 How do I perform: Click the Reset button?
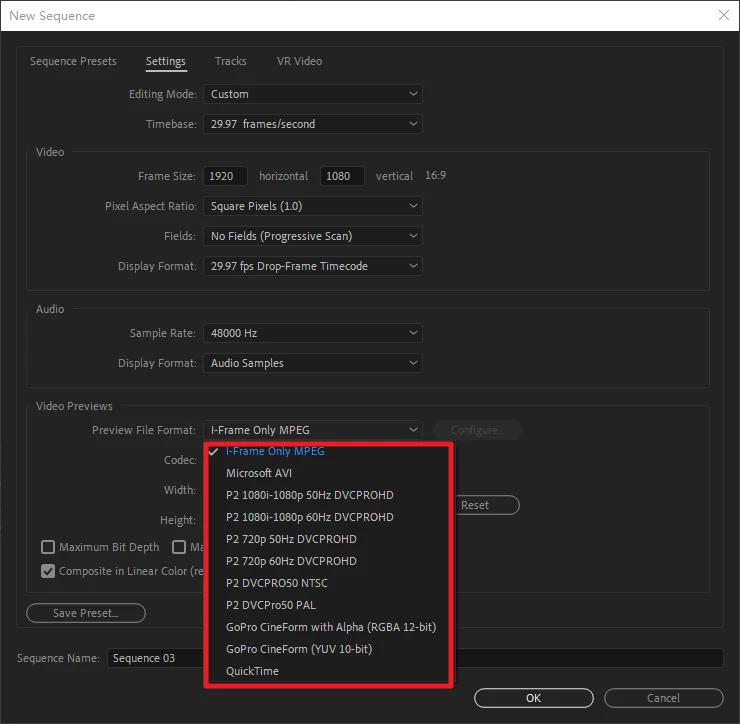487,505
